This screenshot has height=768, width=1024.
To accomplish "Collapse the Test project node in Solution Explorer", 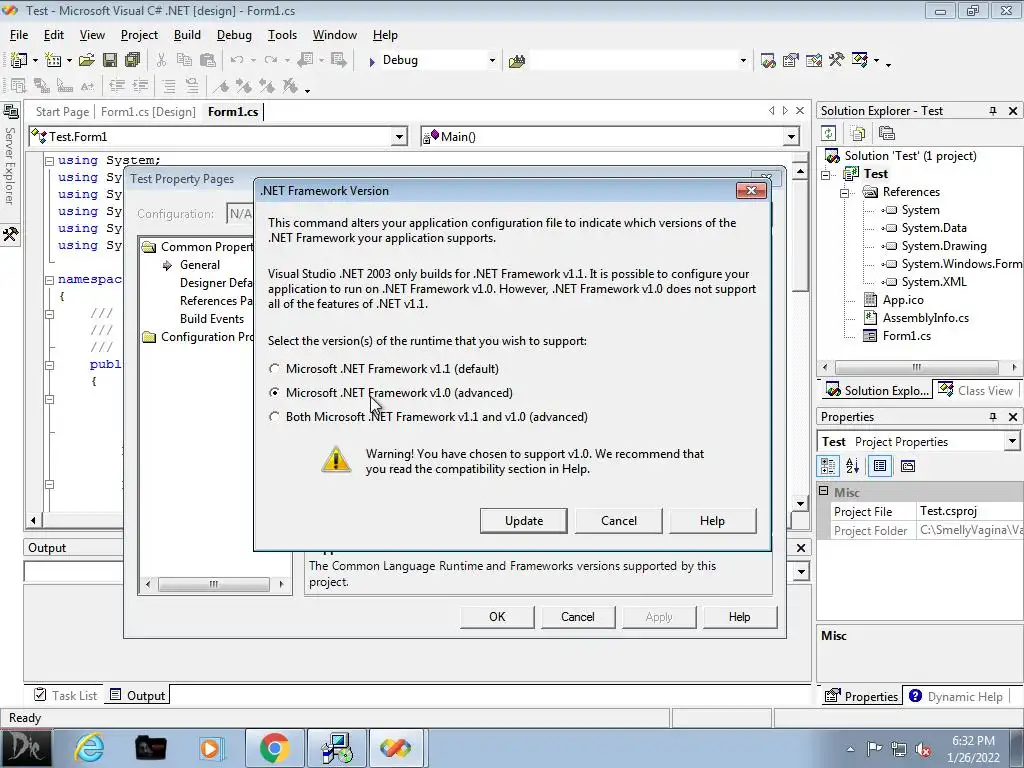I will pyautogui.click(x=825, y=174).
